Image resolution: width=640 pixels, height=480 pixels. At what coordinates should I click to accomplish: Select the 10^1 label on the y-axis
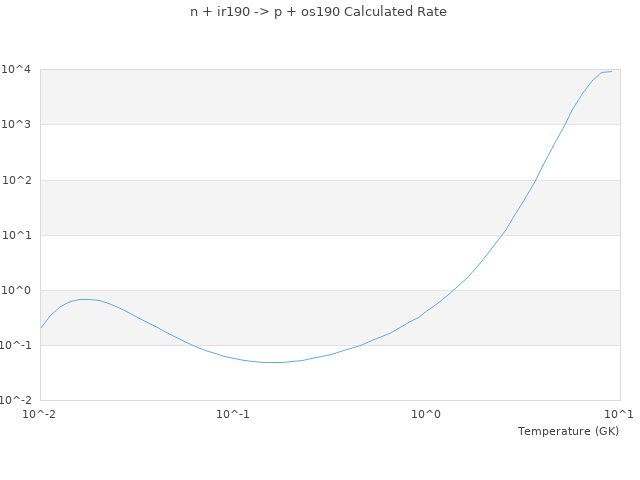18,235
